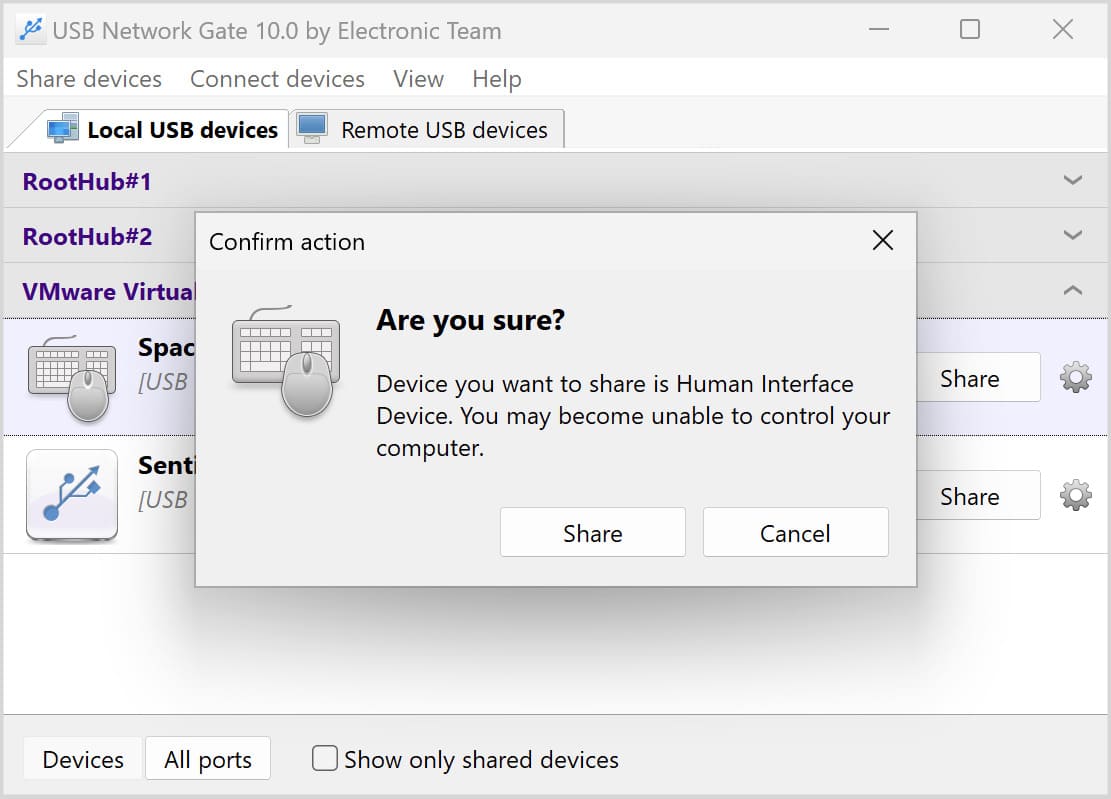Open settings gear next to top Share button
1111x799 pixels.
coord(1074,377)
